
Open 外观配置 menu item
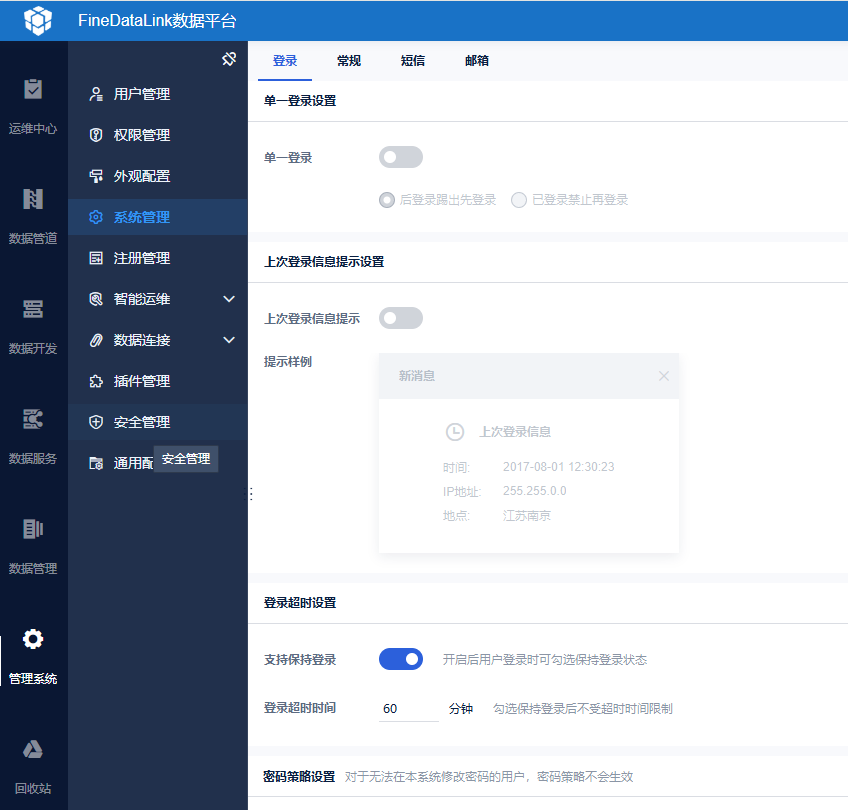coord(158,176)
